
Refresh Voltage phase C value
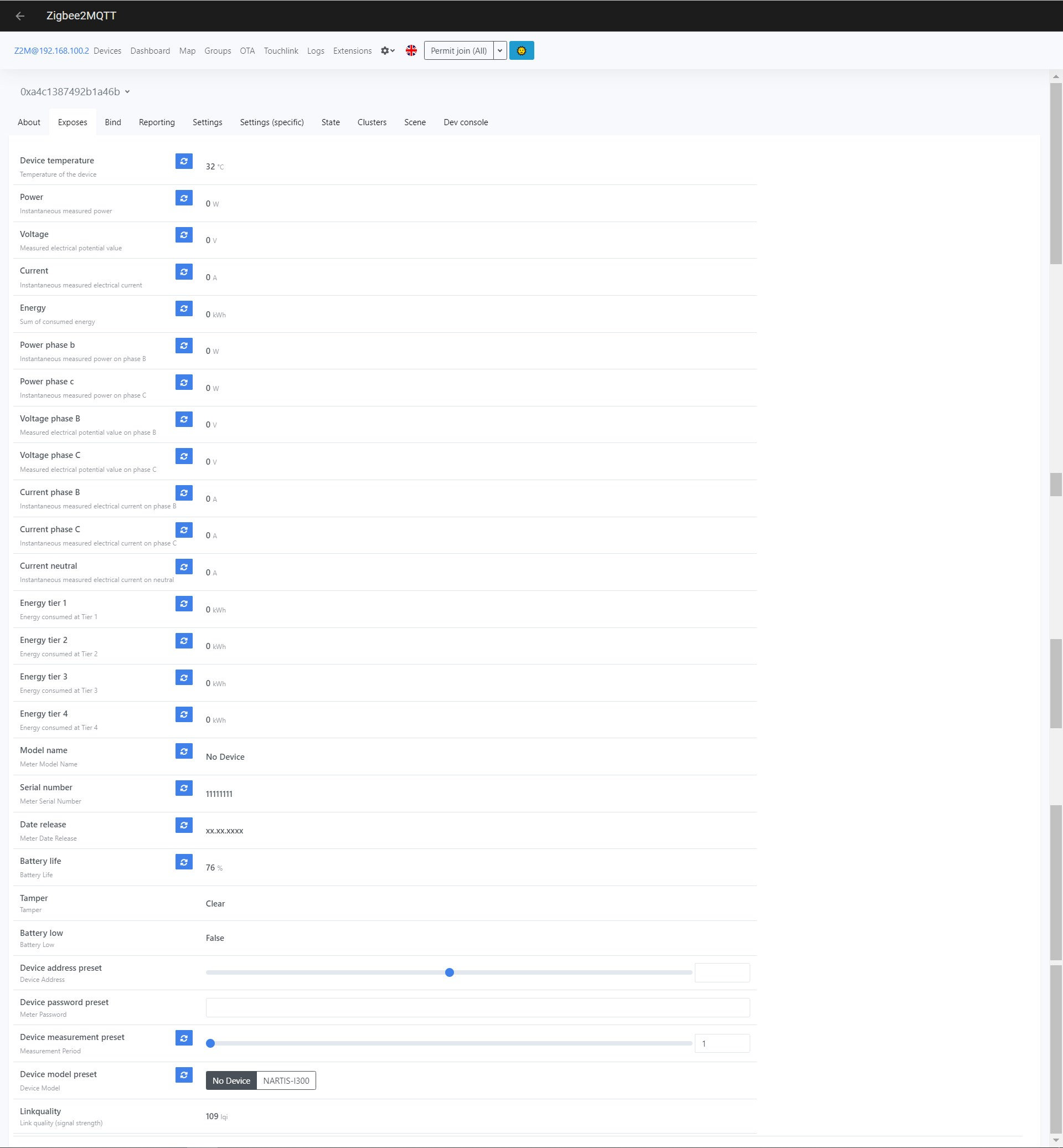click(184, 456)
